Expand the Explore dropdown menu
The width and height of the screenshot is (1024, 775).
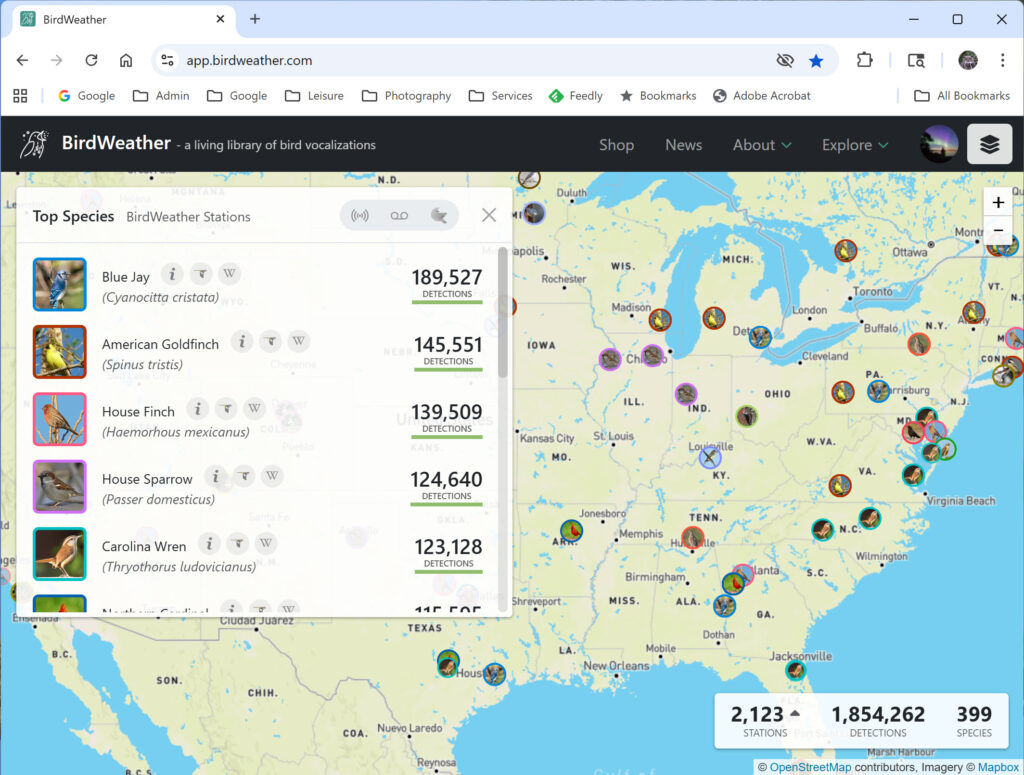pyautogui.click(x=854, y=145)
